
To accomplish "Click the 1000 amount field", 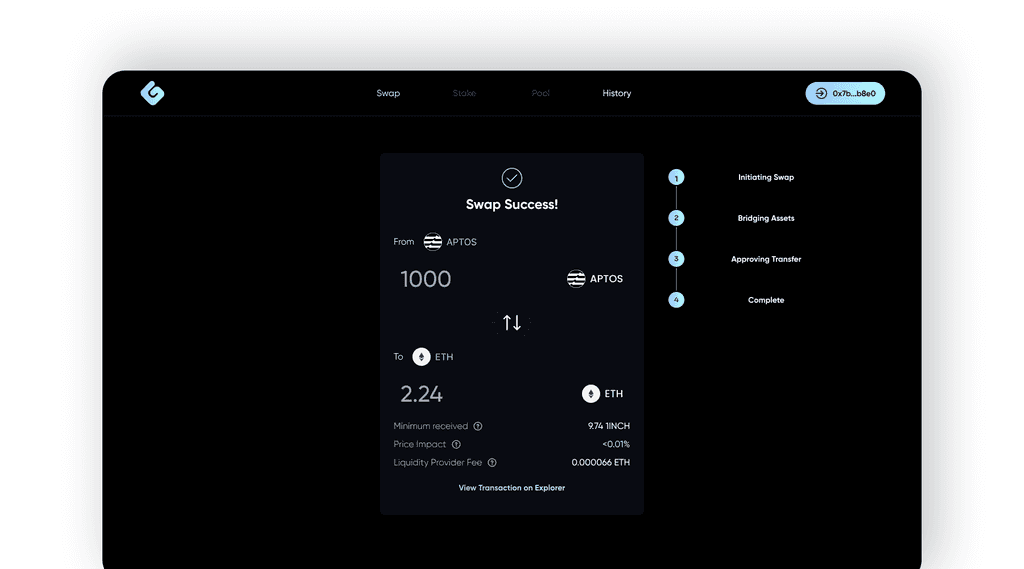I will [x=426, y=279].
